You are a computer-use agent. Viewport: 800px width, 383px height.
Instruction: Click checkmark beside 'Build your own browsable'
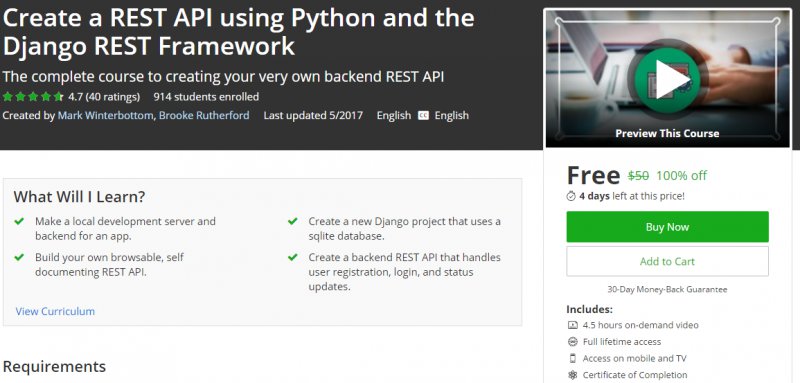19,257
